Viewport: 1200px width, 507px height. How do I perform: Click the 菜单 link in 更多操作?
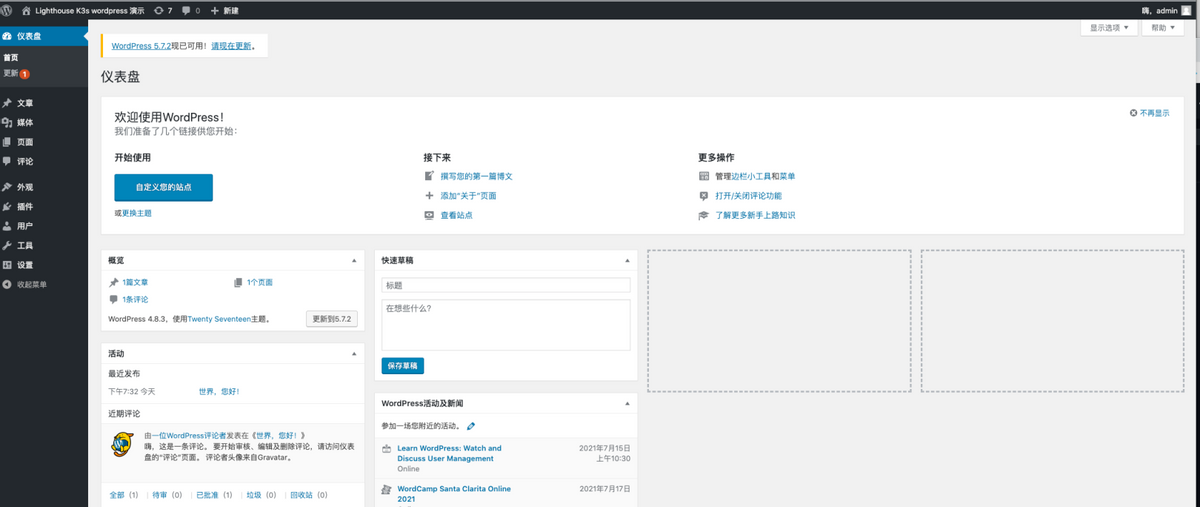[x=788, y=176]
